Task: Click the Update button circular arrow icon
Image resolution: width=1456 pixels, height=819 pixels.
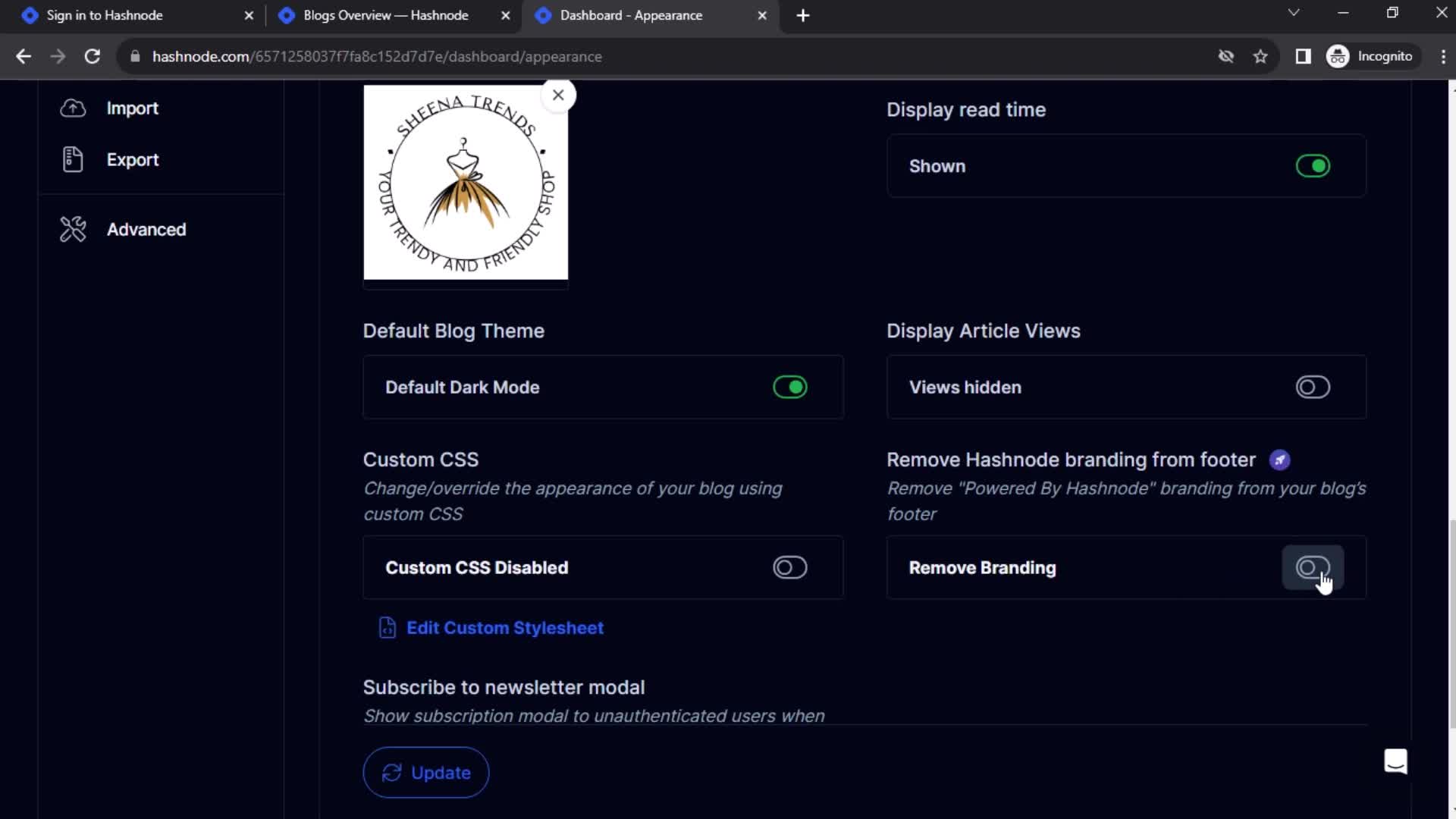Action: coord(391,772)
